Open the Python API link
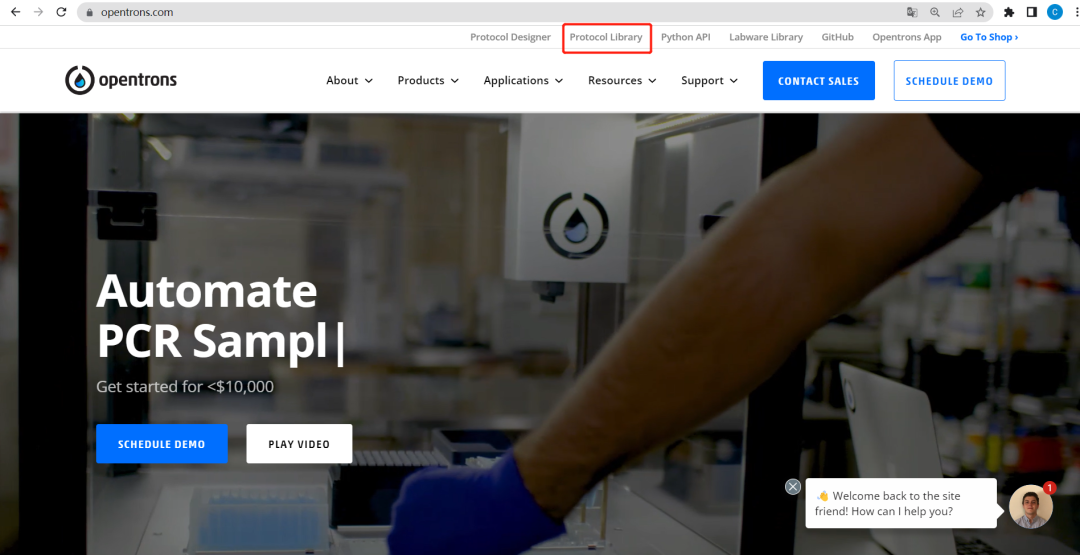The width and height of the screenshot is (1080, 555). (x=685, y=37)
